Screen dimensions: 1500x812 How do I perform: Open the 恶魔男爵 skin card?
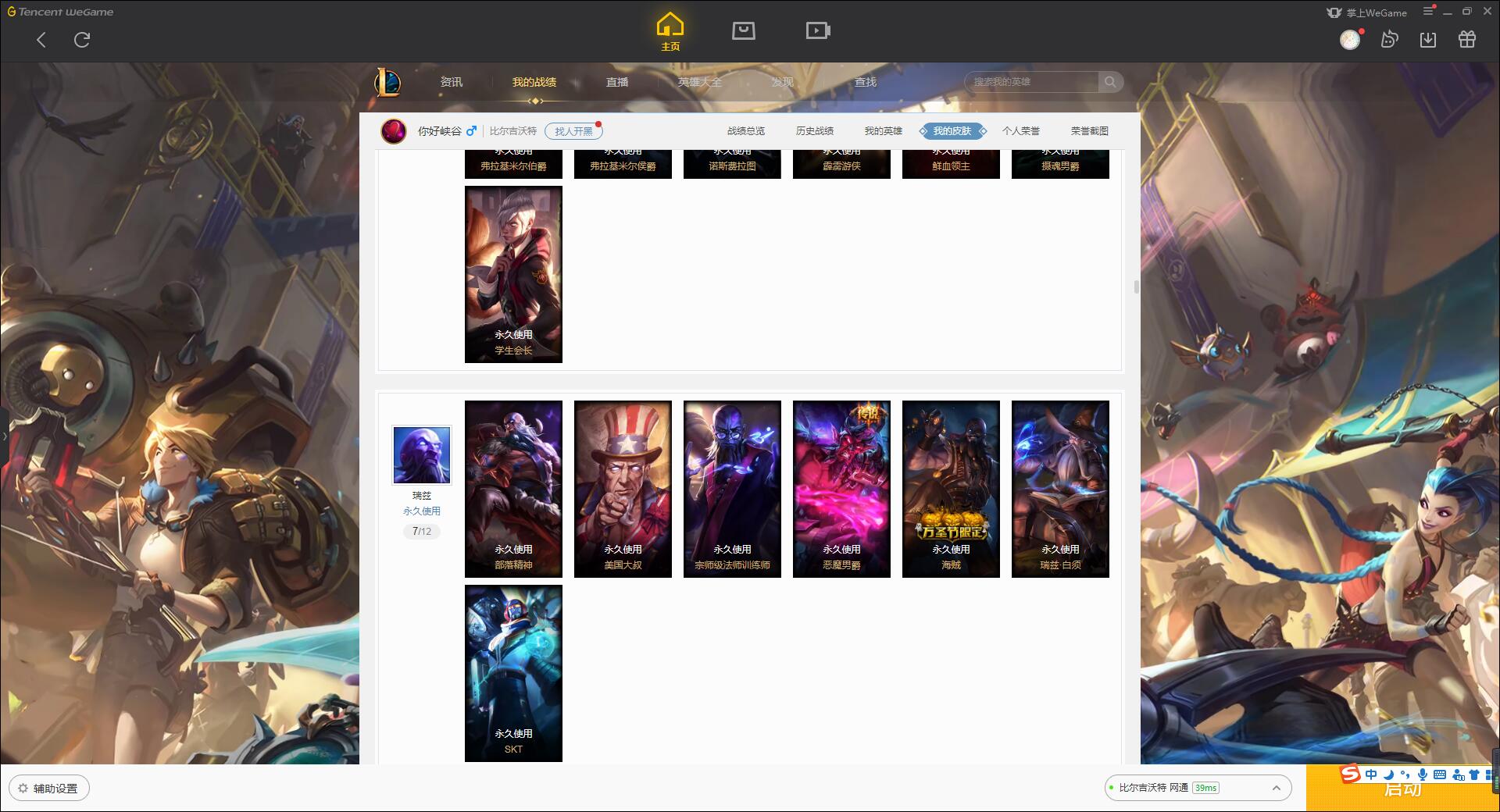tap(841, 489)
